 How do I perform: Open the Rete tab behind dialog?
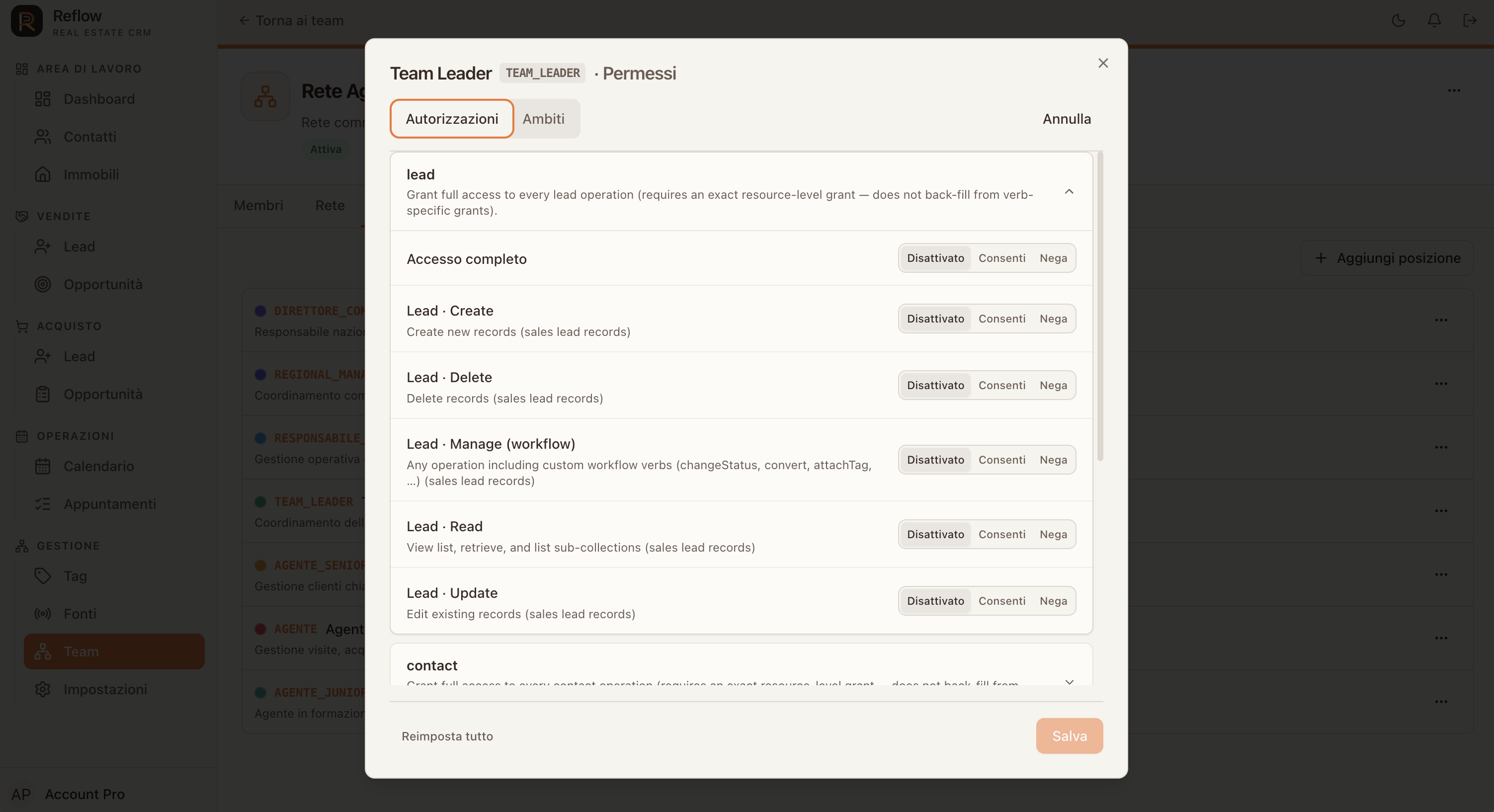330,205
